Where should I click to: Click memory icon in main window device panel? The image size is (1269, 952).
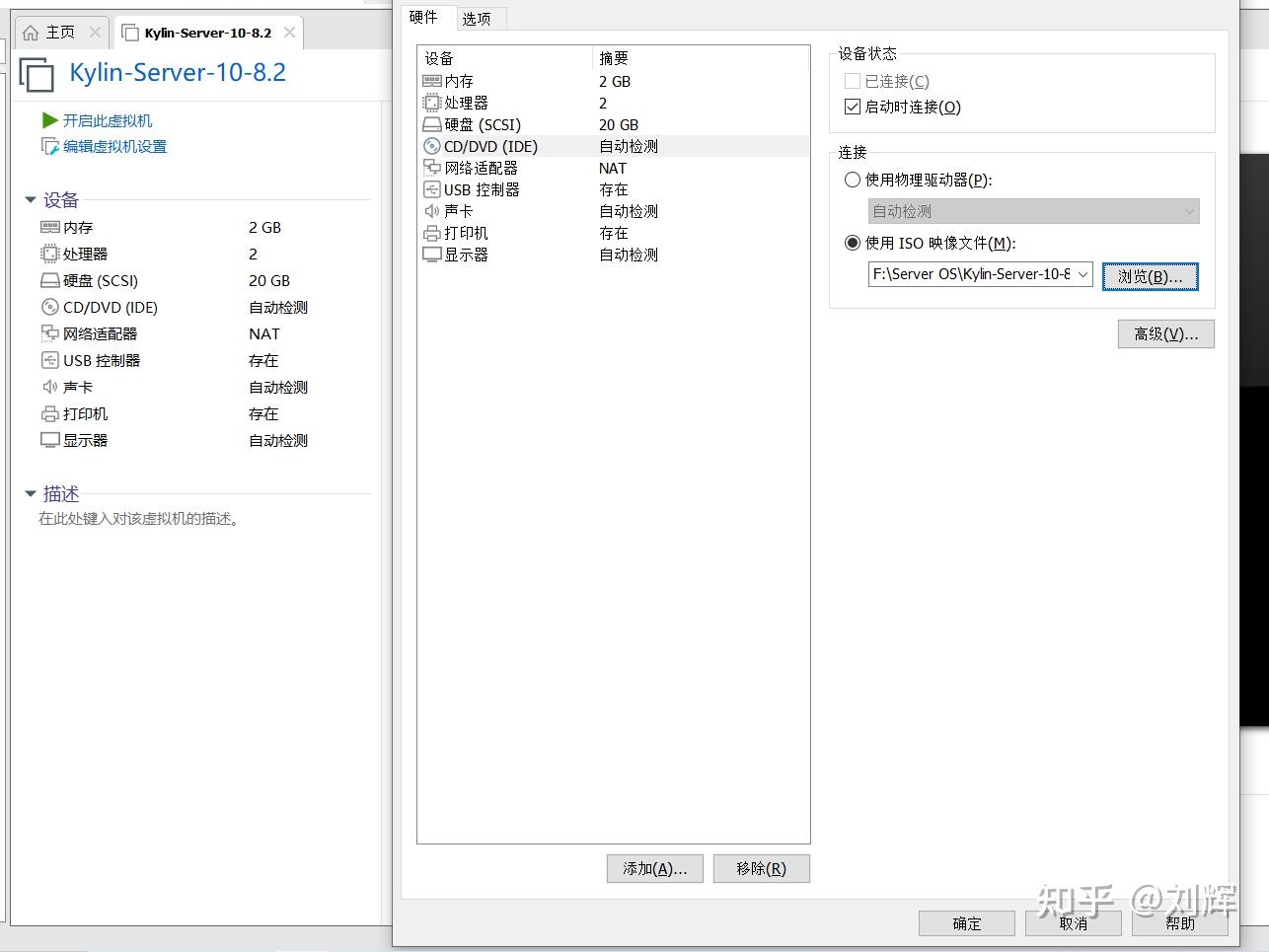point(50,227)
